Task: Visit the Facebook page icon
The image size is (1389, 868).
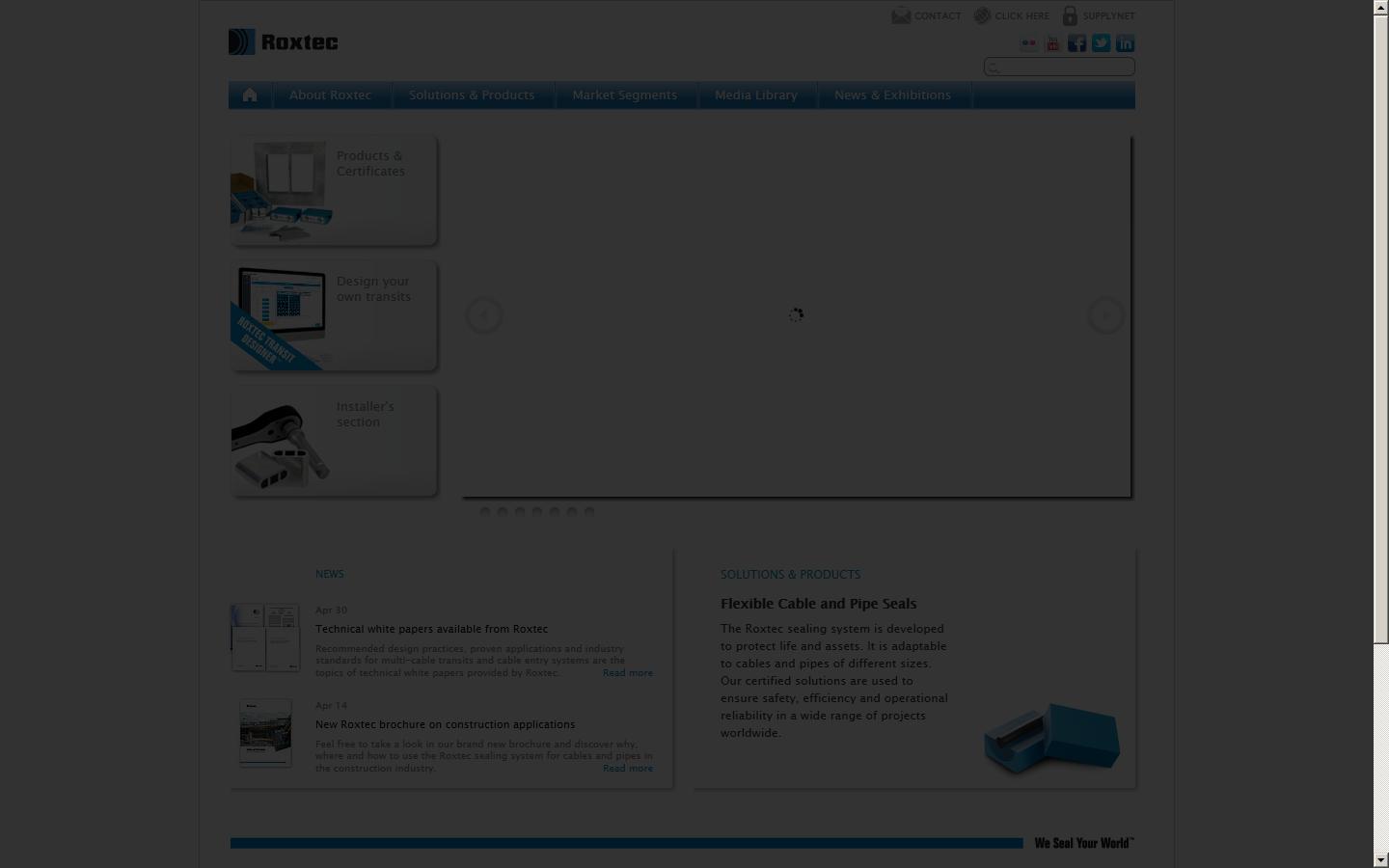Action: 1077,43
